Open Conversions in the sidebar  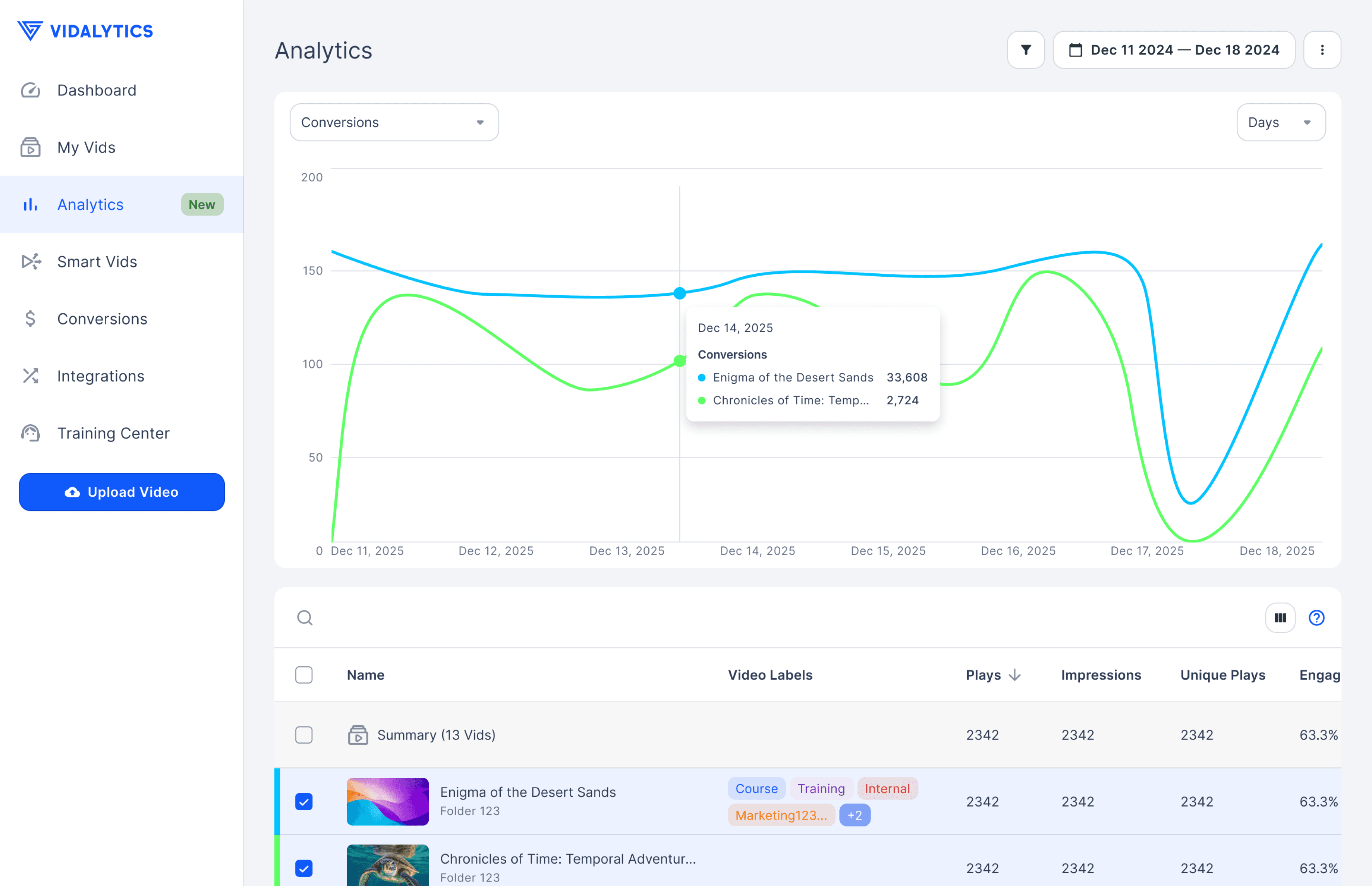122,319
